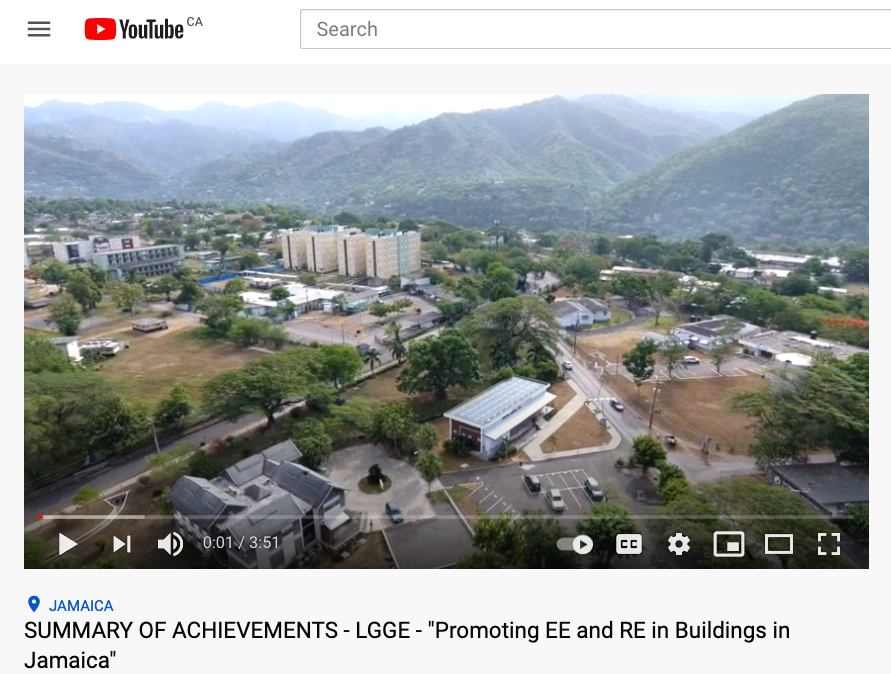This screenshot has height=674, width=891.
Task: Click the center of the video frame
Action: [x=446, y=331]
